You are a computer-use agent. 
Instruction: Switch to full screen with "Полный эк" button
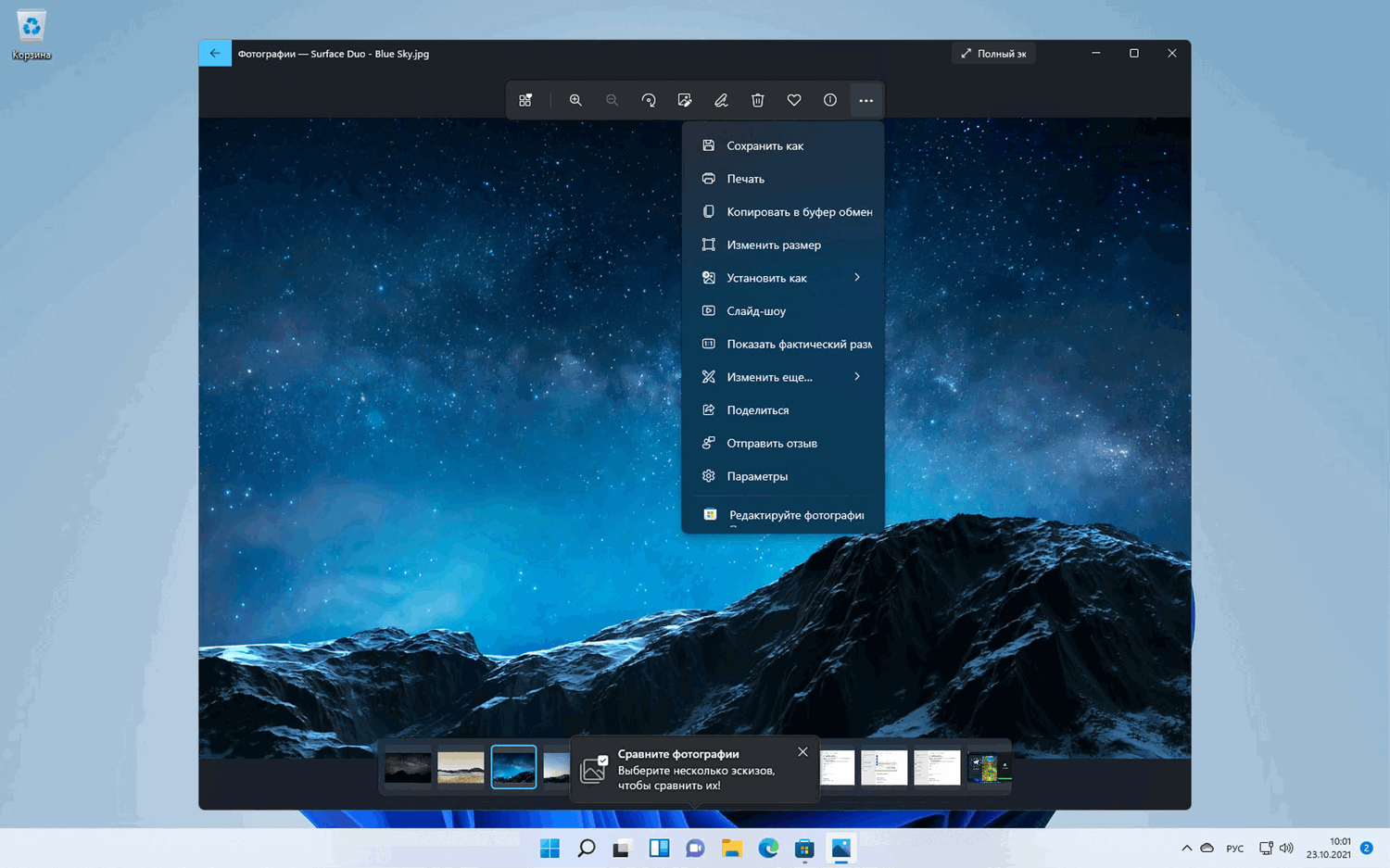pos(993,54)
